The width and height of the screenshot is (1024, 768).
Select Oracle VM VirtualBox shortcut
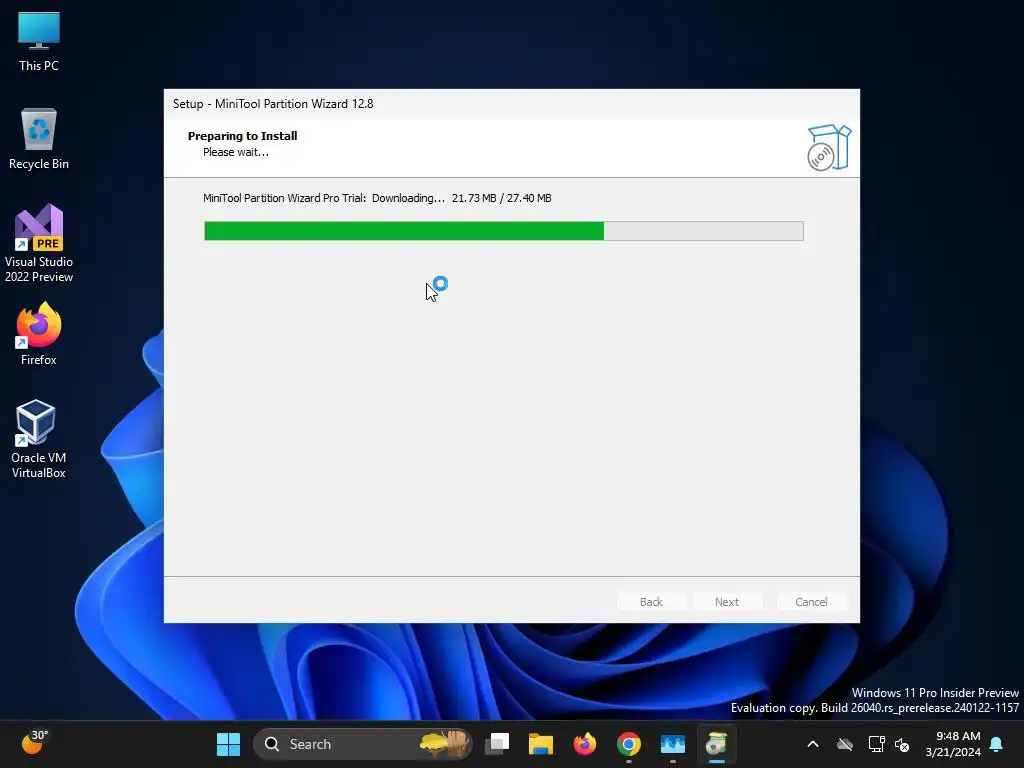tap(39, 439)
